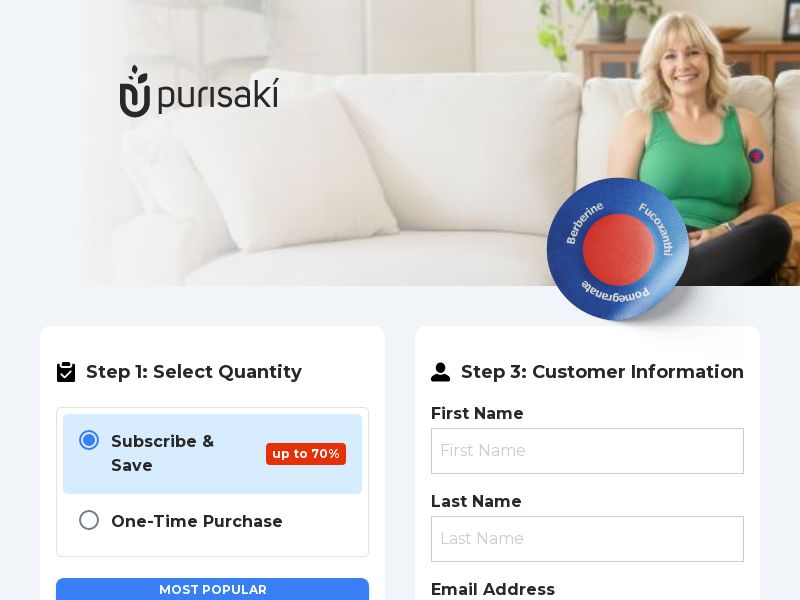This screenshot has height=600, width=800.
Task: Click the clipboard icon beside Step 1
Action: [x=66, y=372]
